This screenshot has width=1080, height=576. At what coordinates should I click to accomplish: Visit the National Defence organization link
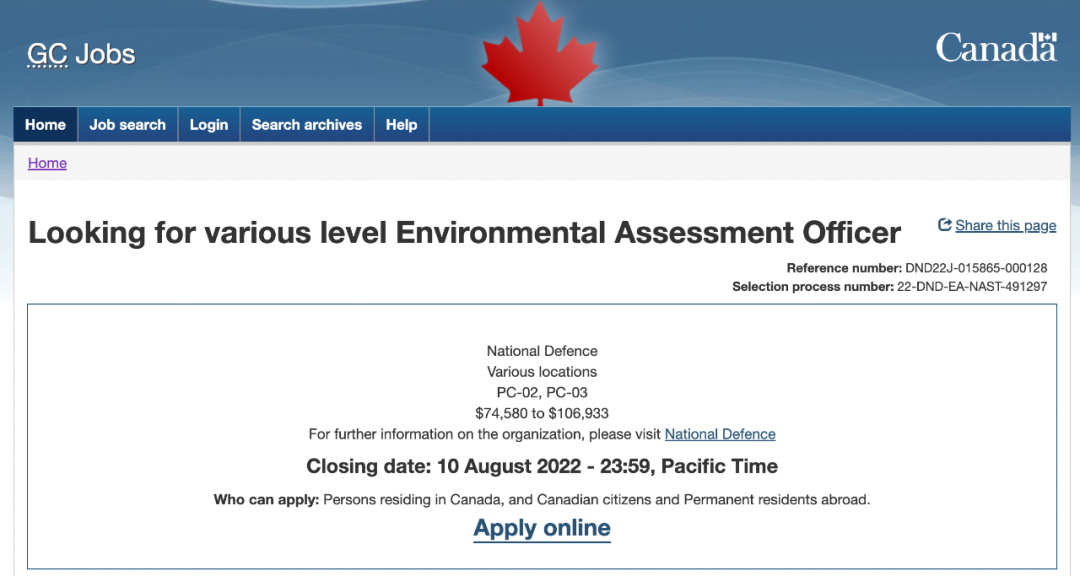pyautogui.click(x=720, y=434)
